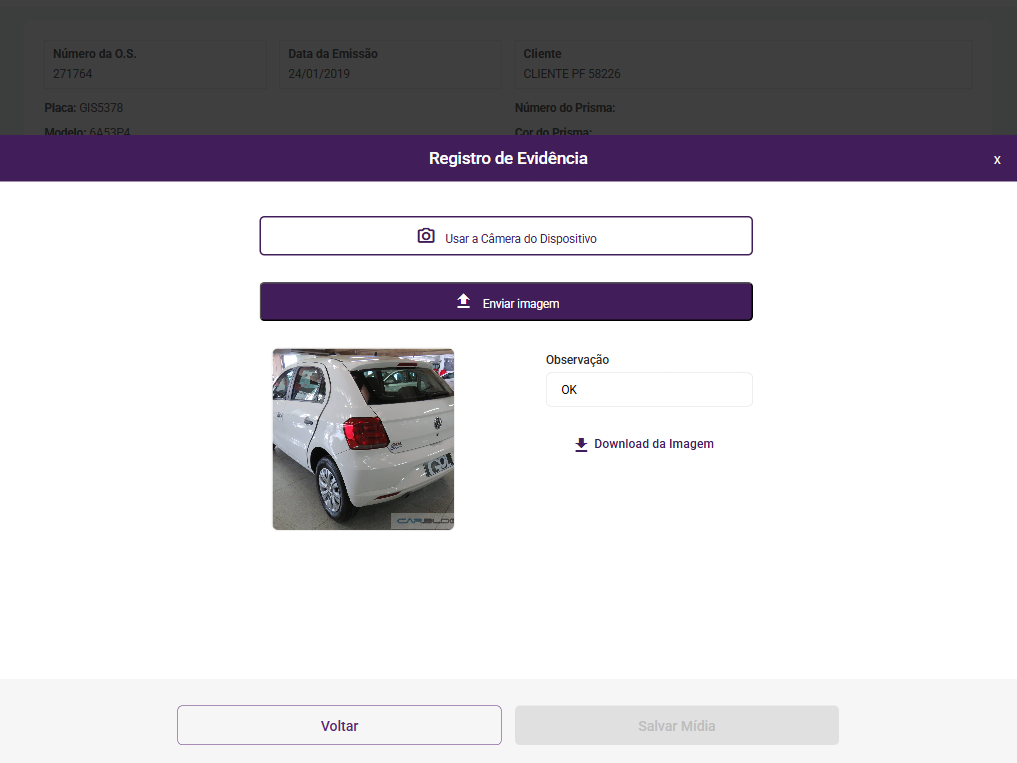Viewport: 1017px width, 763px height.
Task: Close the Registro de Evidência dialog
Action: tap(997, 160)
